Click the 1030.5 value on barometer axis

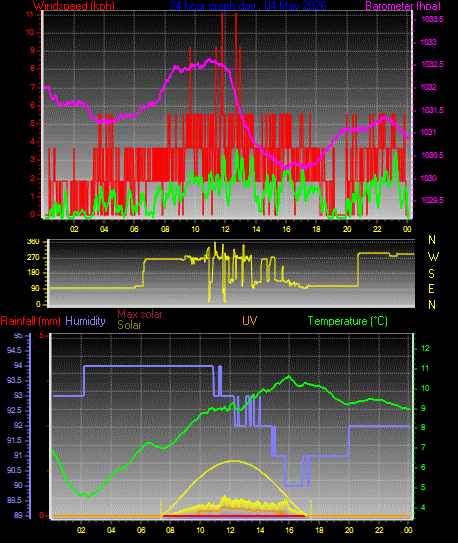pos(432,155)
